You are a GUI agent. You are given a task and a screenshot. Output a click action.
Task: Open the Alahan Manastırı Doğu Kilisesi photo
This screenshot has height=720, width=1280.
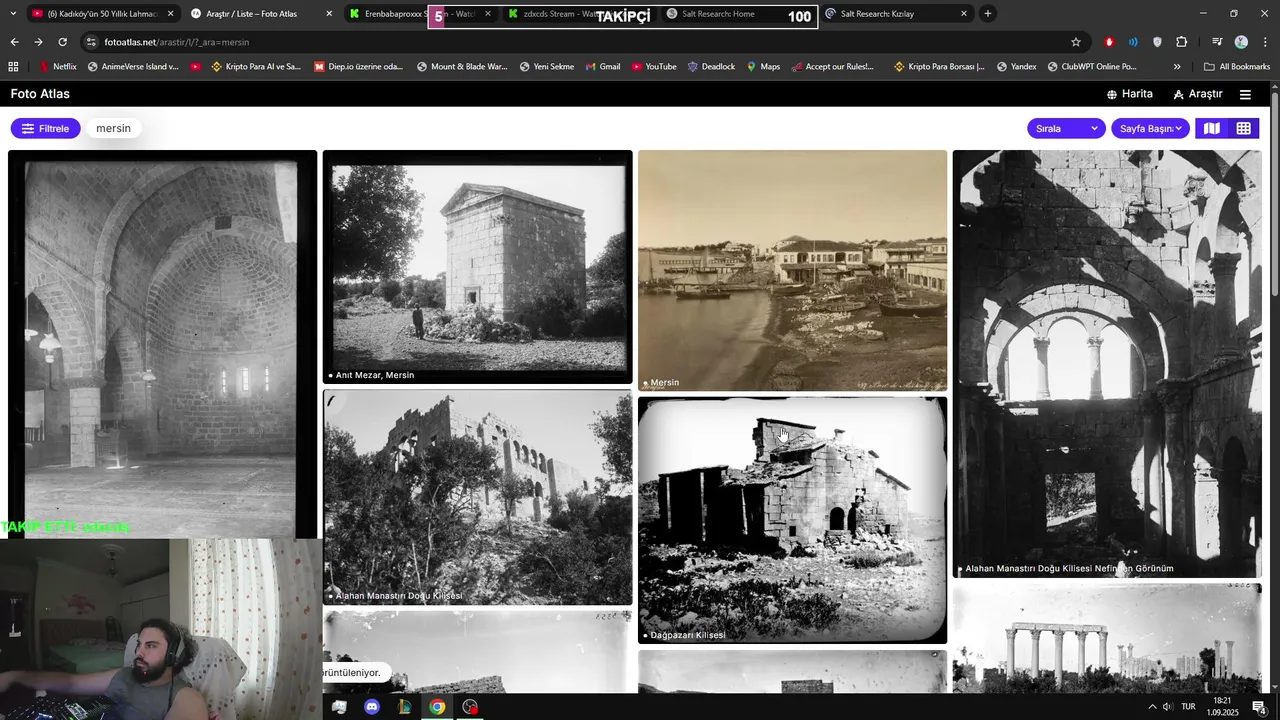(x=477, y=498)
